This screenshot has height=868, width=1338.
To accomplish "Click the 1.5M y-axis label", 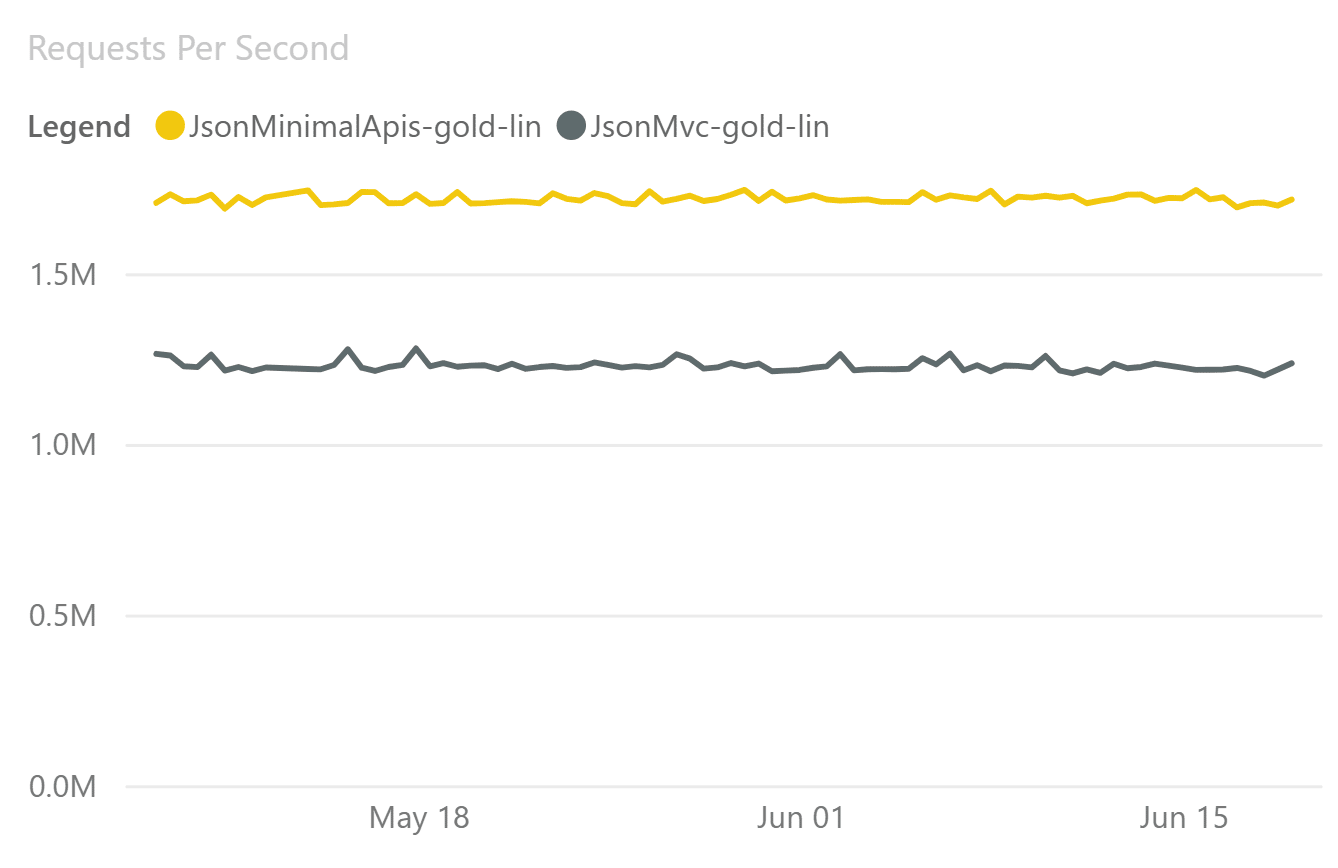I will (63, 274).
